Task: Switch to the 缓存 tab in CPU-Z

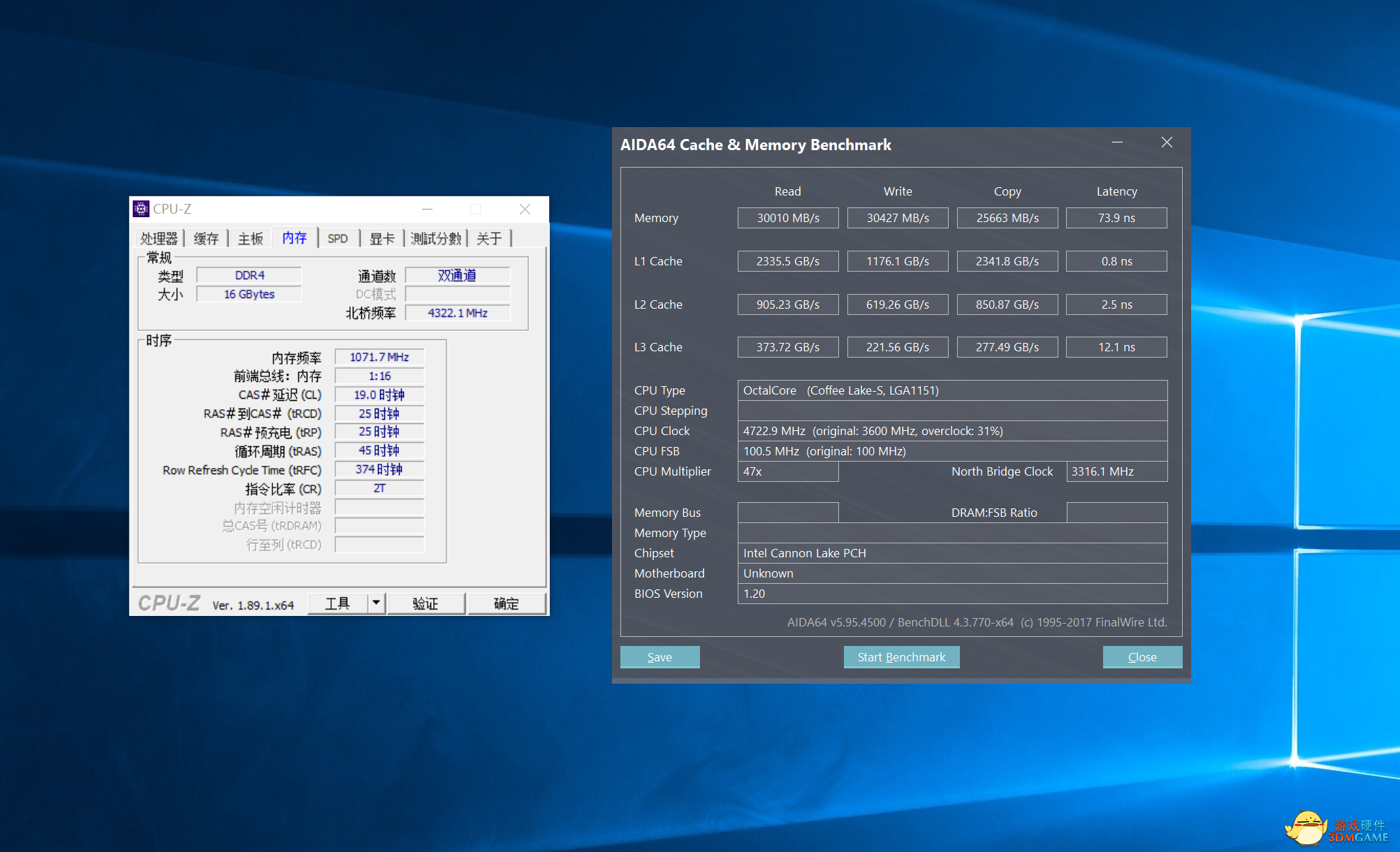Action: coord(206,239)
